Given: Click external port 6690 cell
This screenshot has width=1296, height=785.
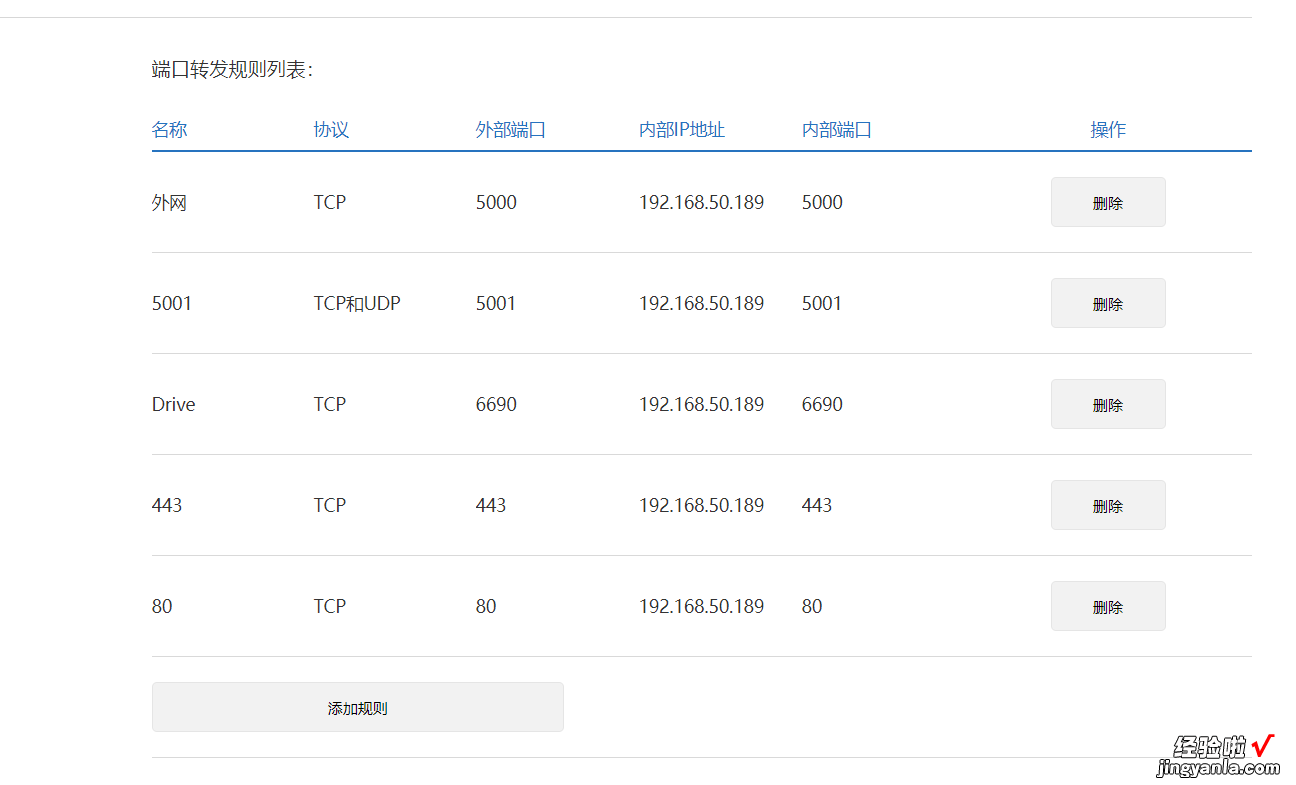Looking at the screenshot, I should (496, 404).
